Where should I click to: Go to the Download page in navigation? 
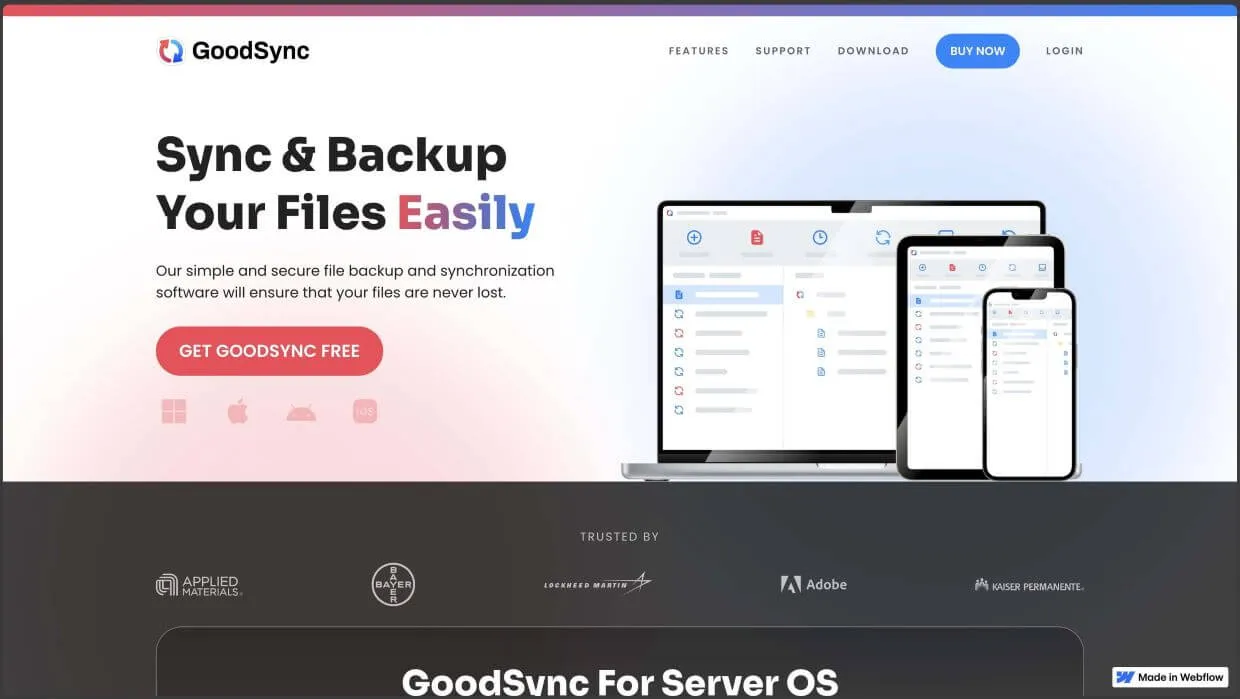click(x=873, y=51)
